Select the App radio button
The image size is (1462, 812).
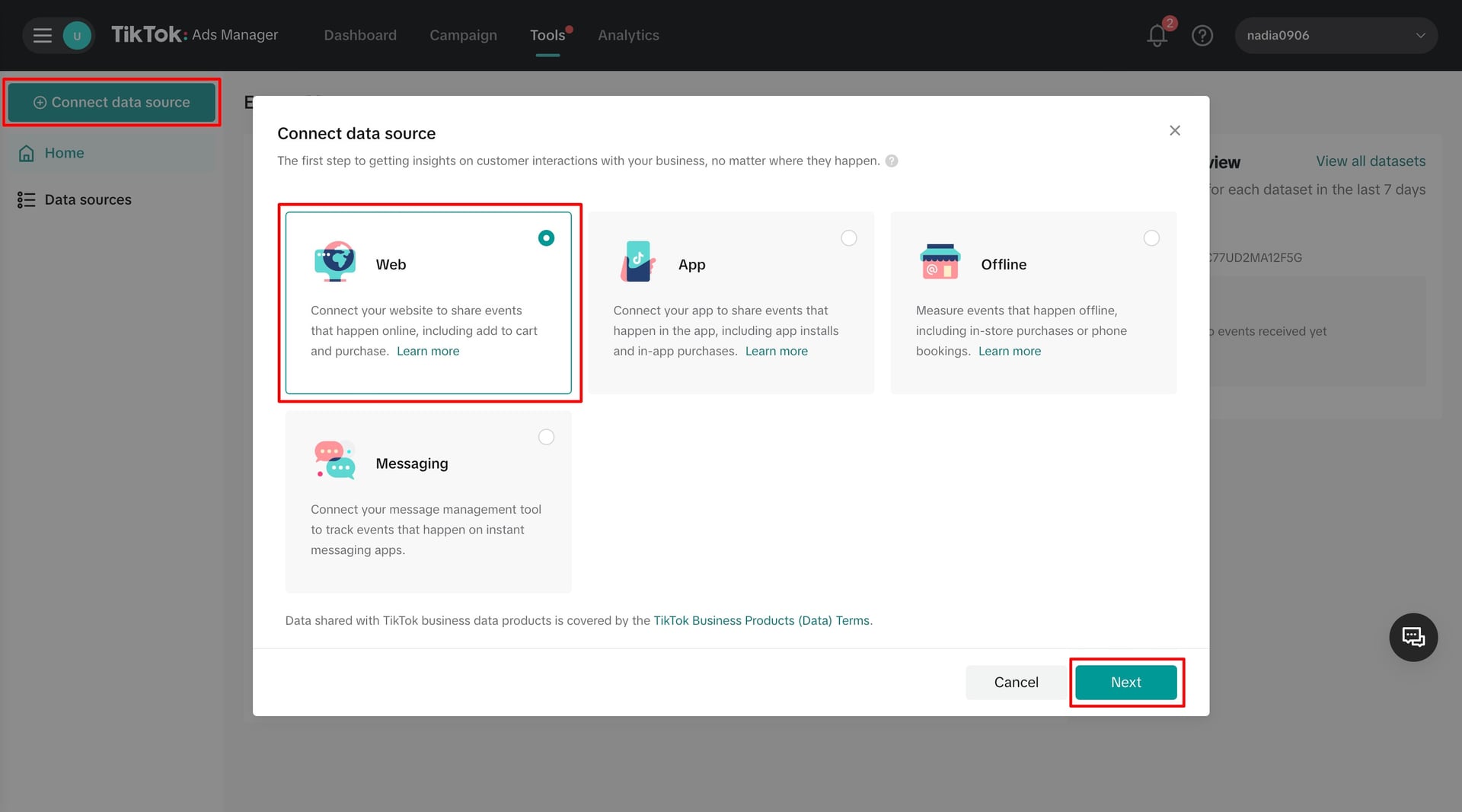click(849, 238)
